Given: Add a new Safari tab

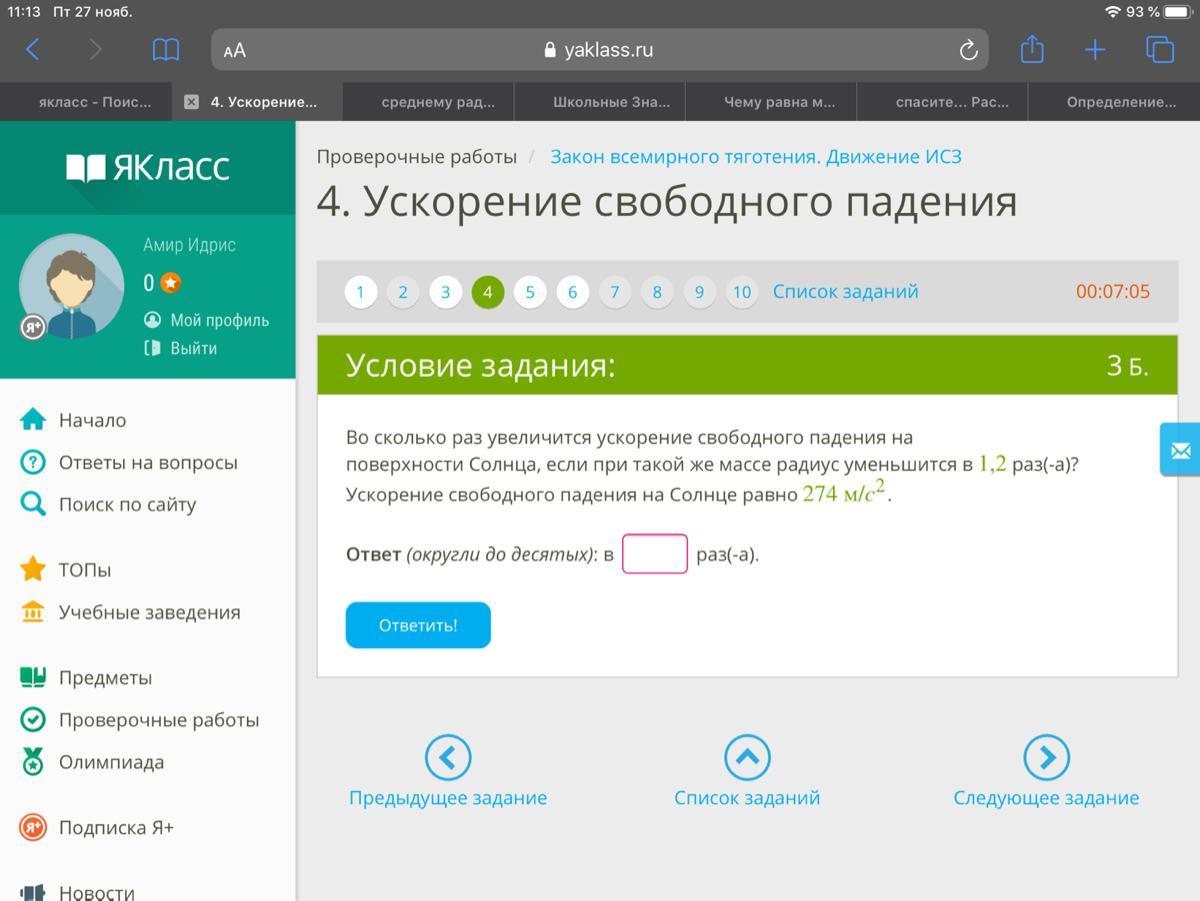Looking at the screenshot, I should click(1095, 50).
